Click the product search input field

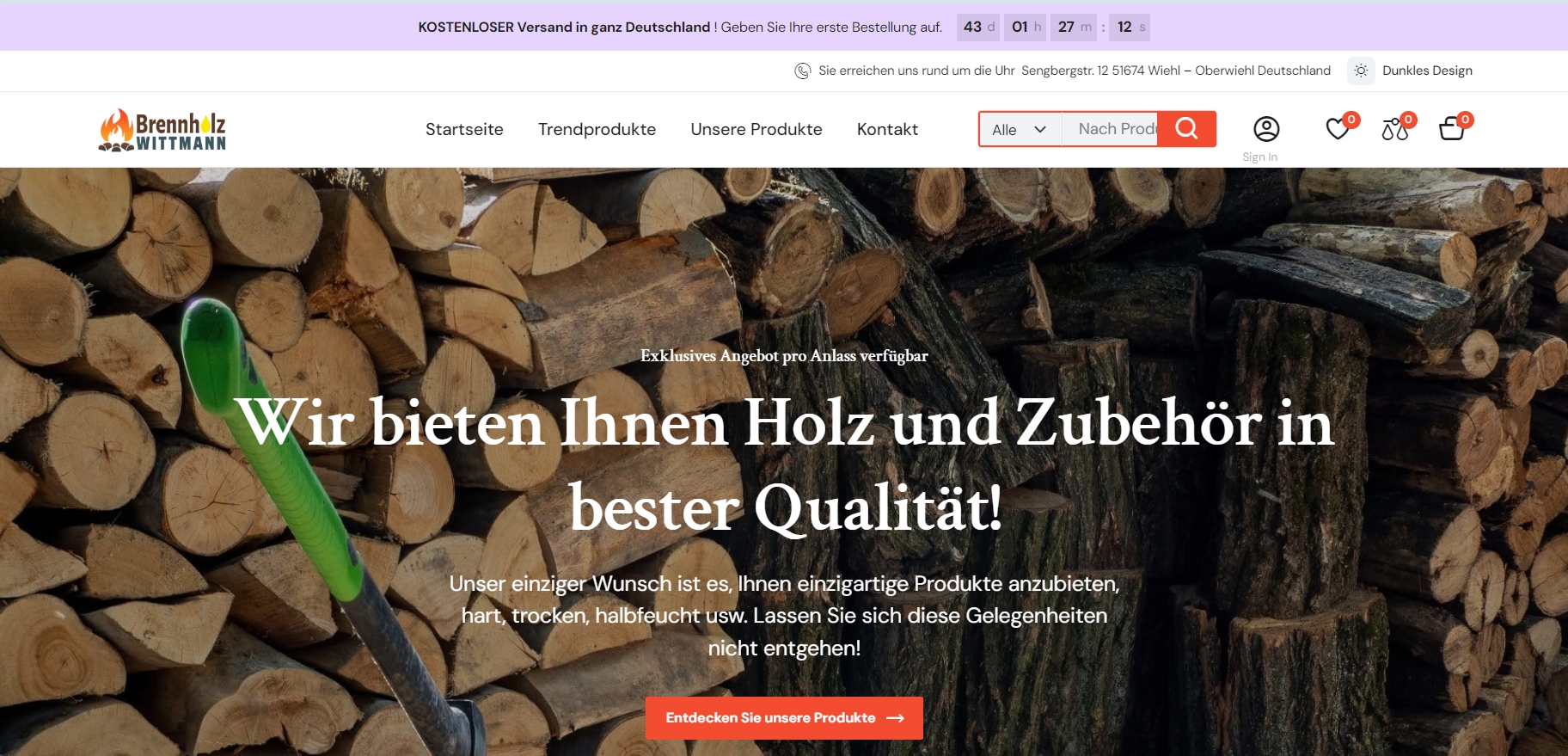pos(1110,129)
